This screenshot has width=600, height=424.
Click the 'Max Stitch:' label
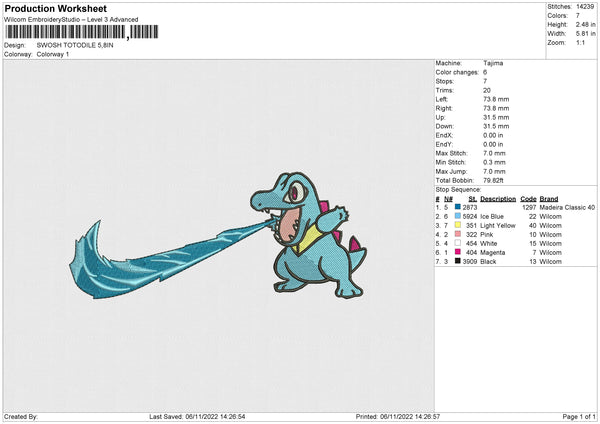pos(452,153)
